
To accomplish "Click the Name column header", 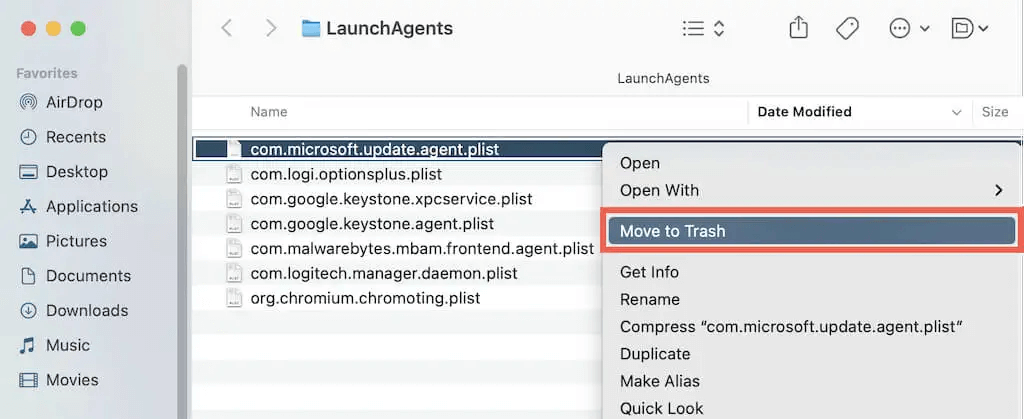I will point(269,112).
